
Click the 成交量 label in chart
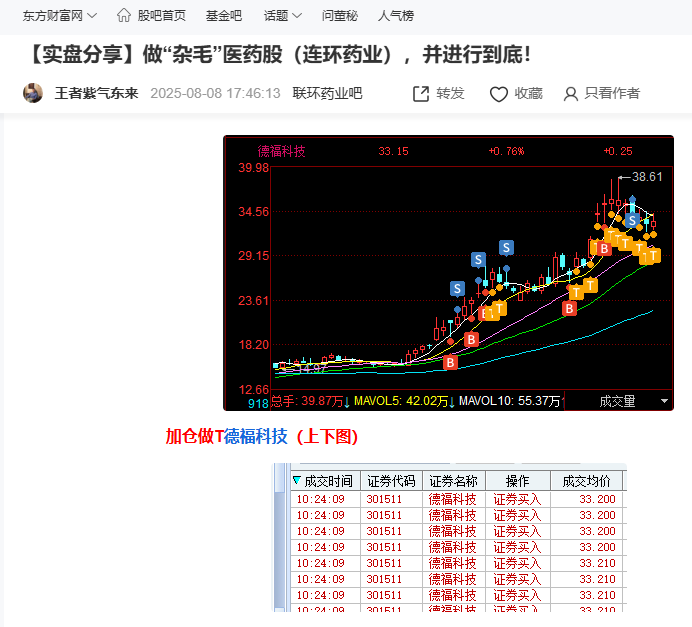pyautogui.click(x=617, y=401)
